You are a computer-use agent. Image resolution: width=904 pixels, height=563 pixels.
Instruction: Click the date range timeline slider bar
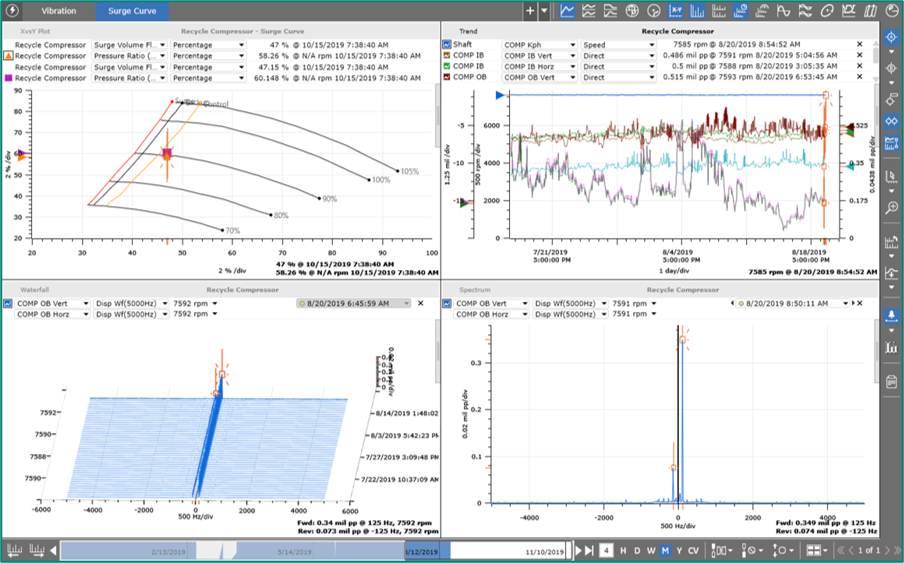pyautogui.click(x=315, y=550)
